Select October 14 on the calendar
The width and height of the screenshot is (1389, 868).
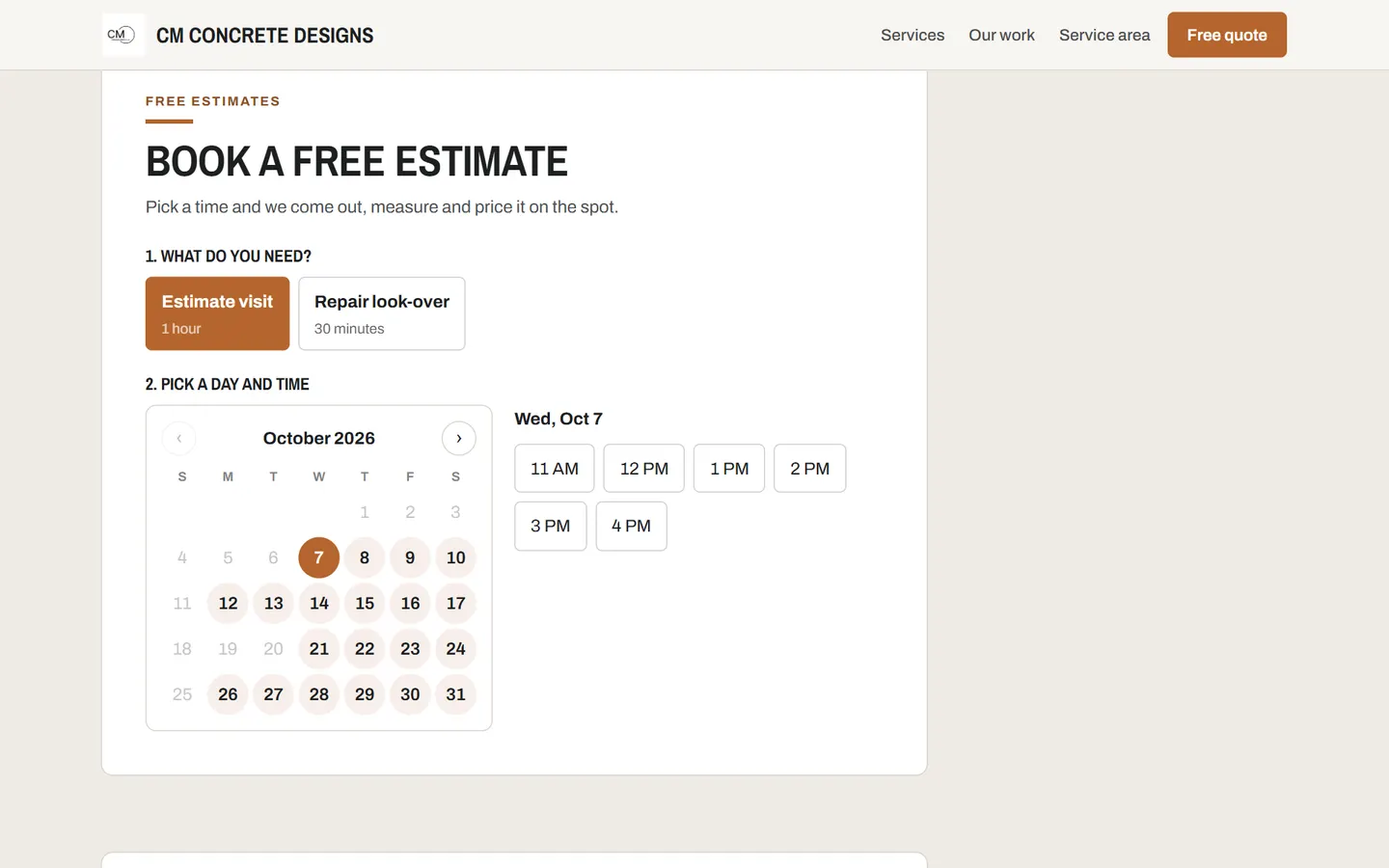[319, 603]
